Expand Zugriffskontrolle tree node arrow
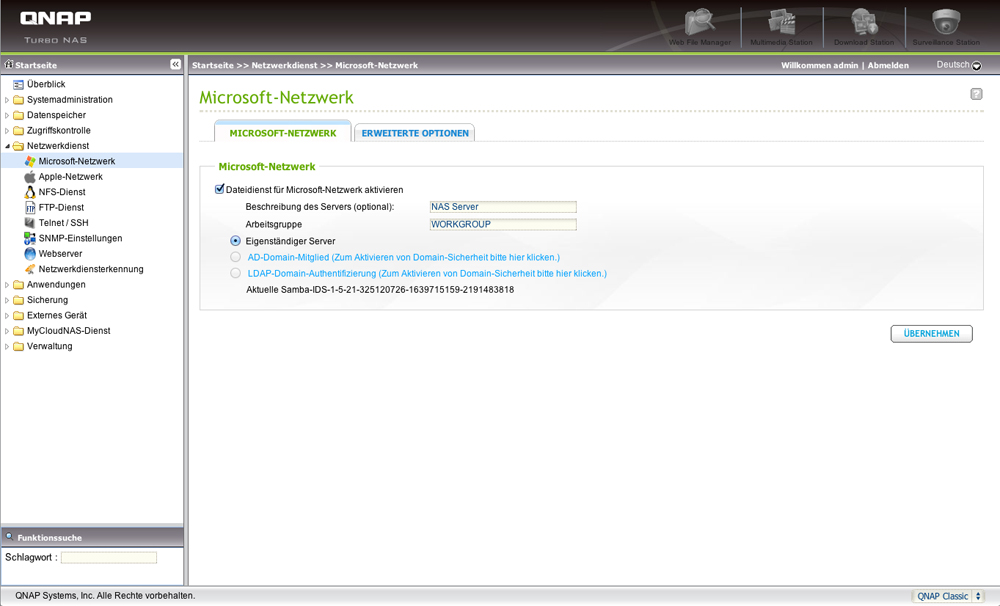Viewport: 1000px width, 606px height. [x=7, y=131]
